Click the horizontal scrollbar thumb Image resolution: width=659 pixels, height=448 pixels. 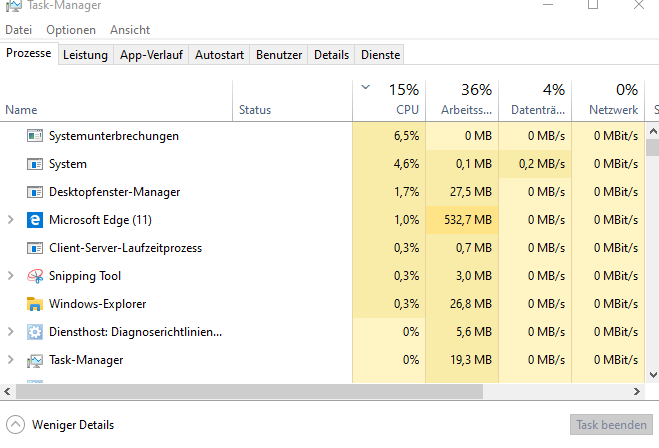pos(249,392)
